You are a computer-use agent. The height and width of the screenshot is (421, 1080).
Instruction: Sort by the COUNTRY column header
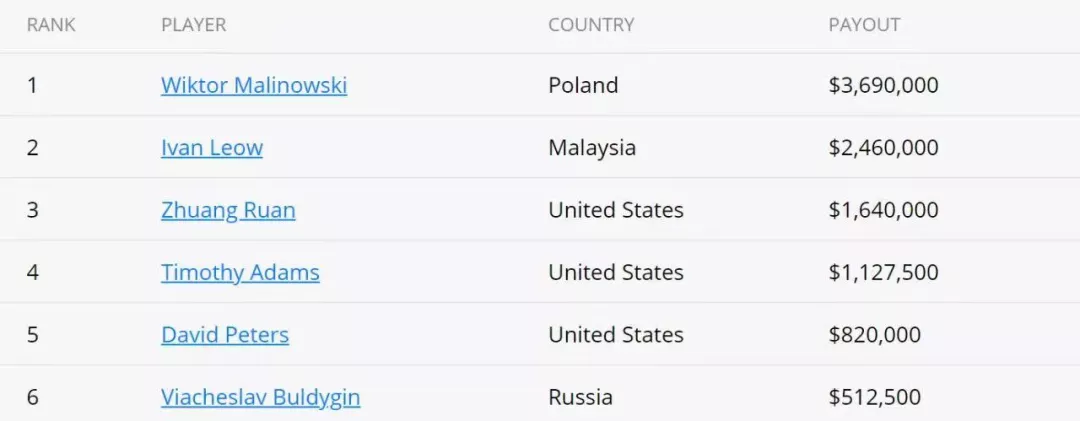point(591,25)
